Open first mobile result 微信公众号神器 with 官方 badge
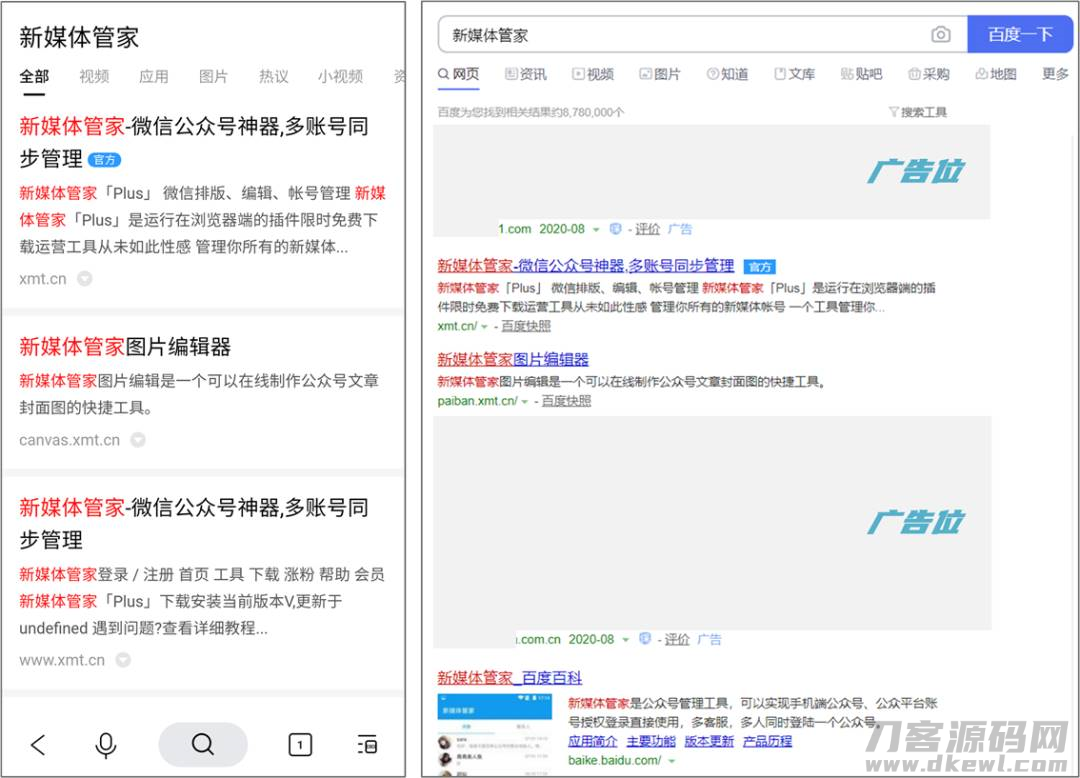 (194, 143)
